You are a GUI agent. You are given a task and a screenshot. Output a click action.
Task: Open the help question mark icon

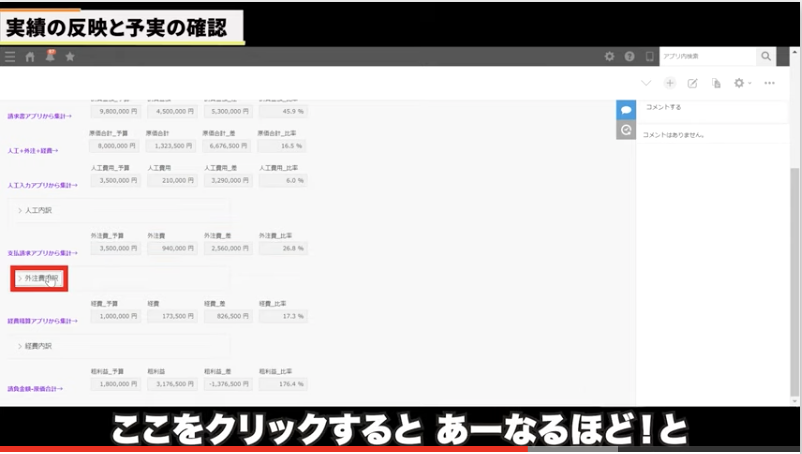(x=630, y=57)
